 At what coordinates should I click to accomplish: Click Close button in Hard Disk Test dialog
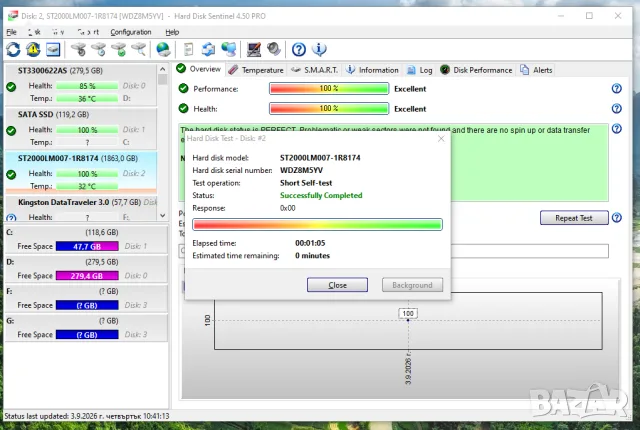[x=337, y=285]
